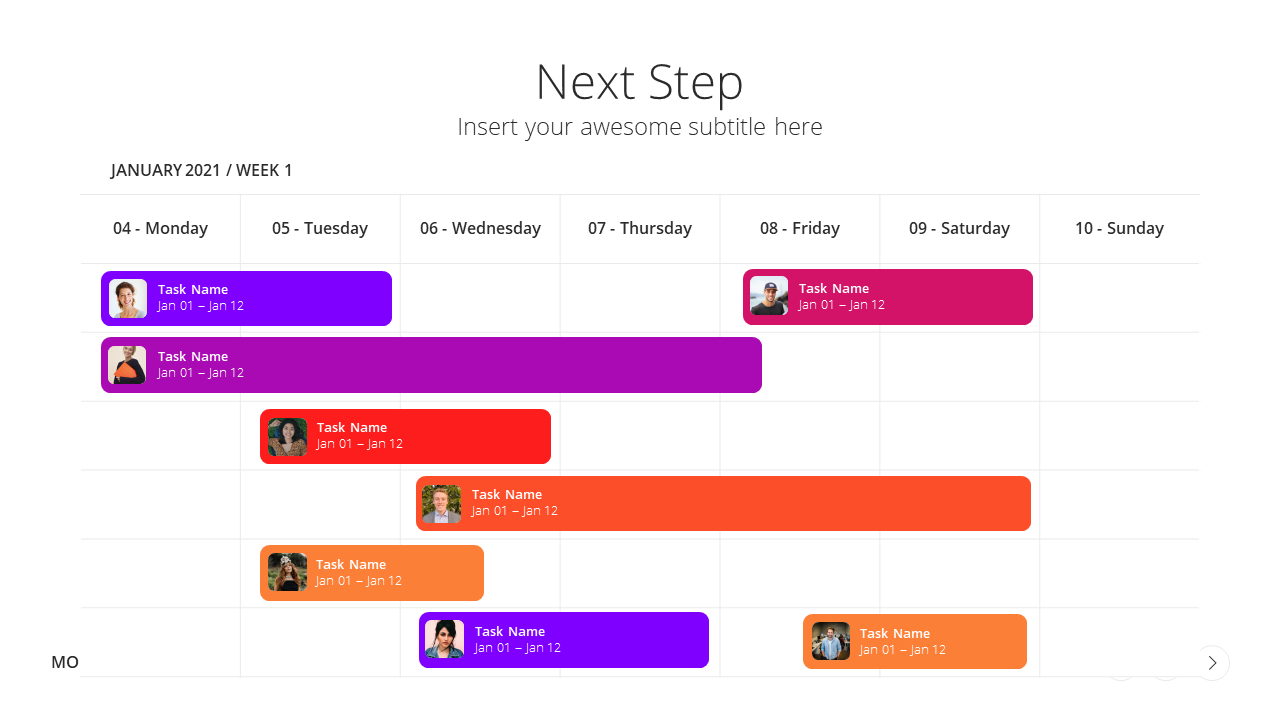This screenshot has height=720, width=1280.
Task: Click the next arrow chevron button
Action: (1212, 663)
